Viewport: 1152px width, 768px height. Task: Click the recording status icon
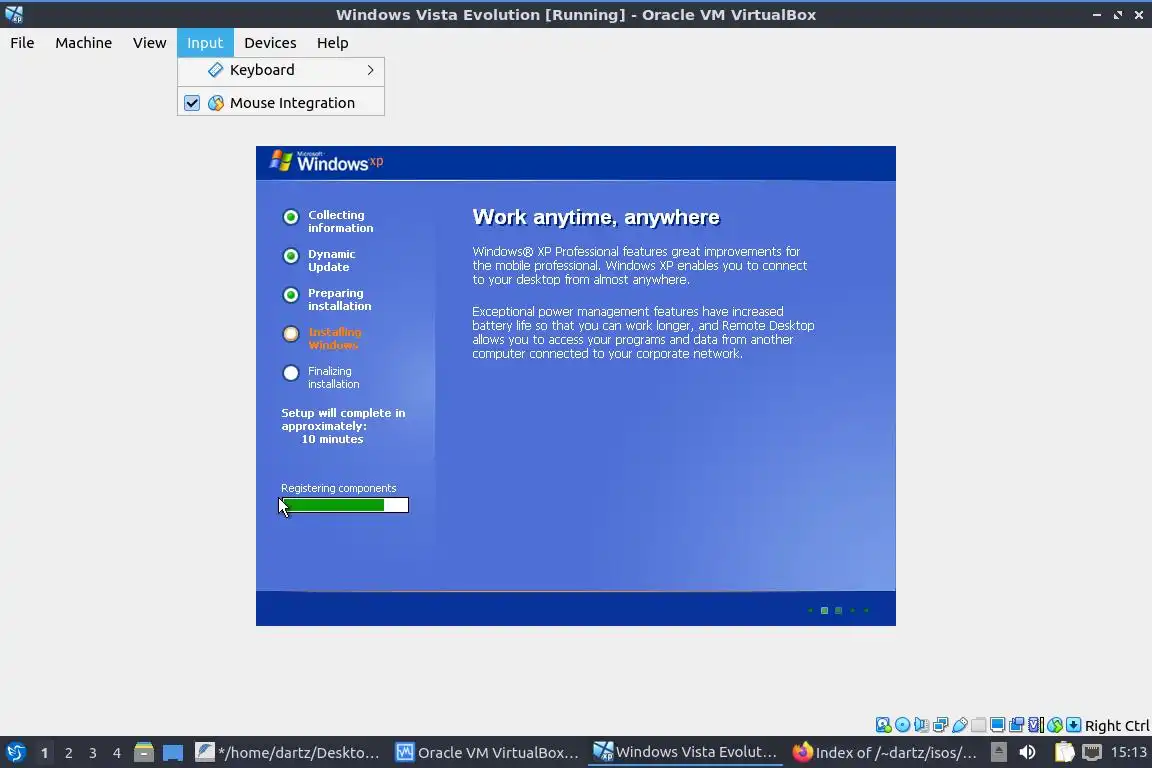pyautogui.click(x=1017, y=725)
